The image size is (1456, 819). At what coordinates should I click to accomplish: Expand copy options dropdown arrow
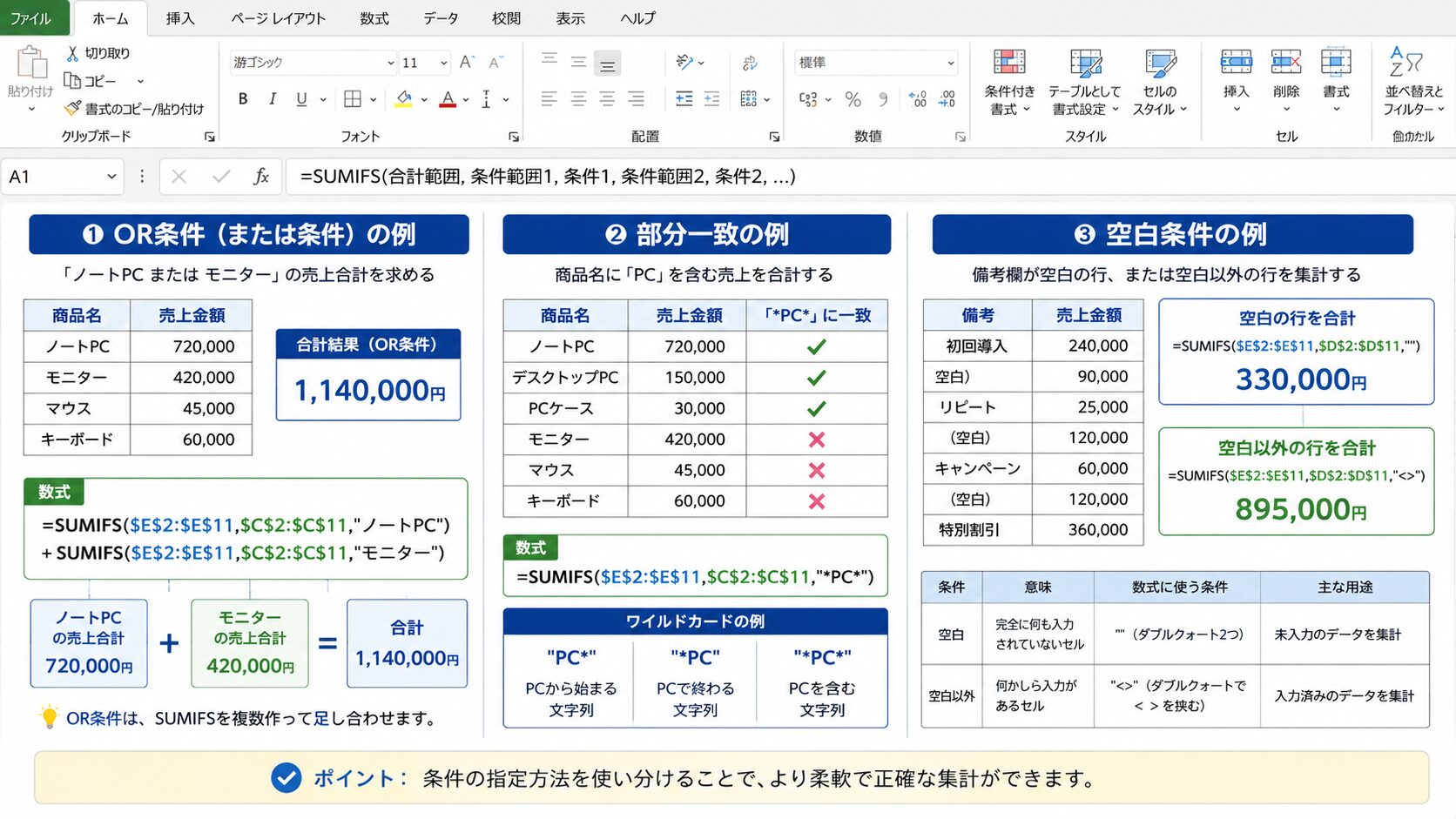coord(140,81)
